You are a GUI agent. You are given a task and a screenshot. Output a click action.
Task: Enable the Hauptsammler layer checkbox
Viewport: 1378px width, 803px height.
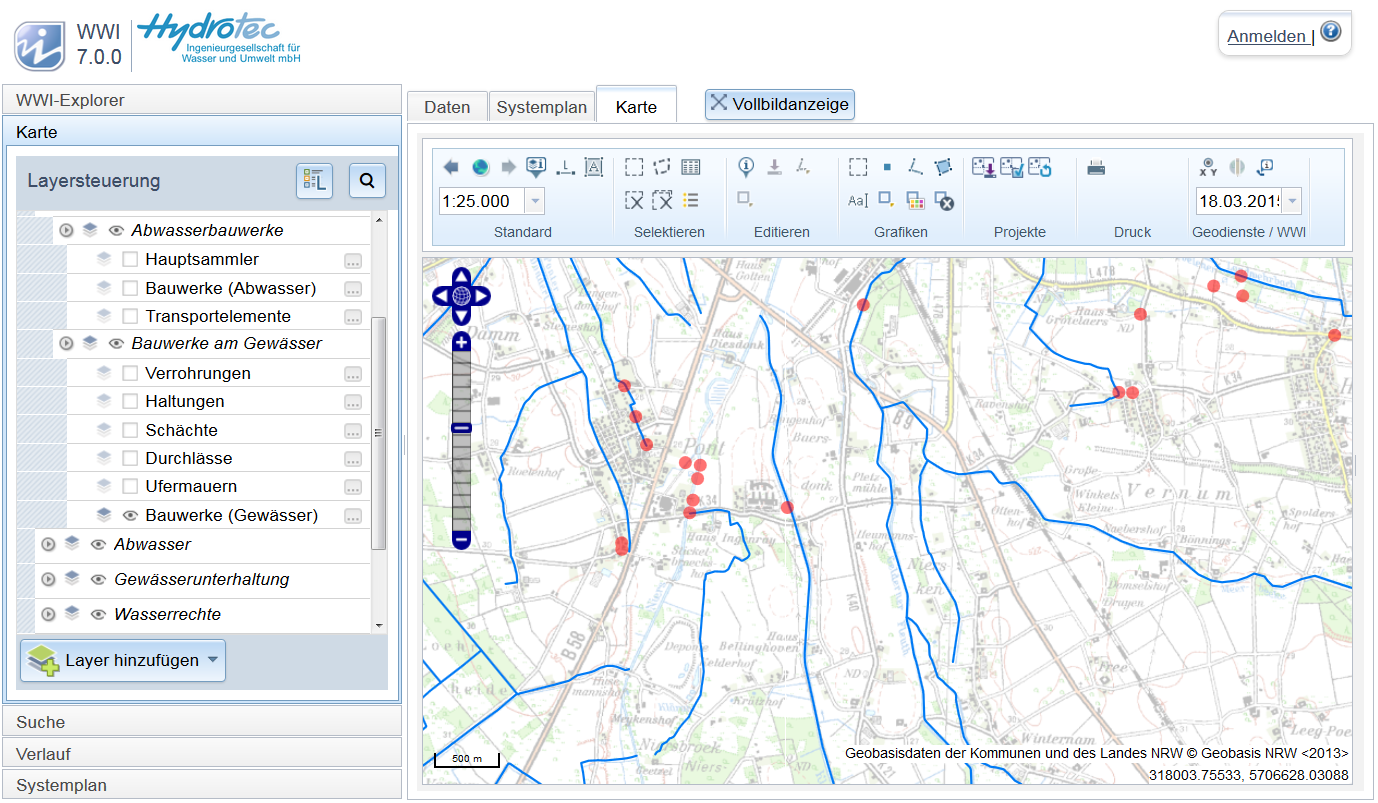(x=130, y=260)
